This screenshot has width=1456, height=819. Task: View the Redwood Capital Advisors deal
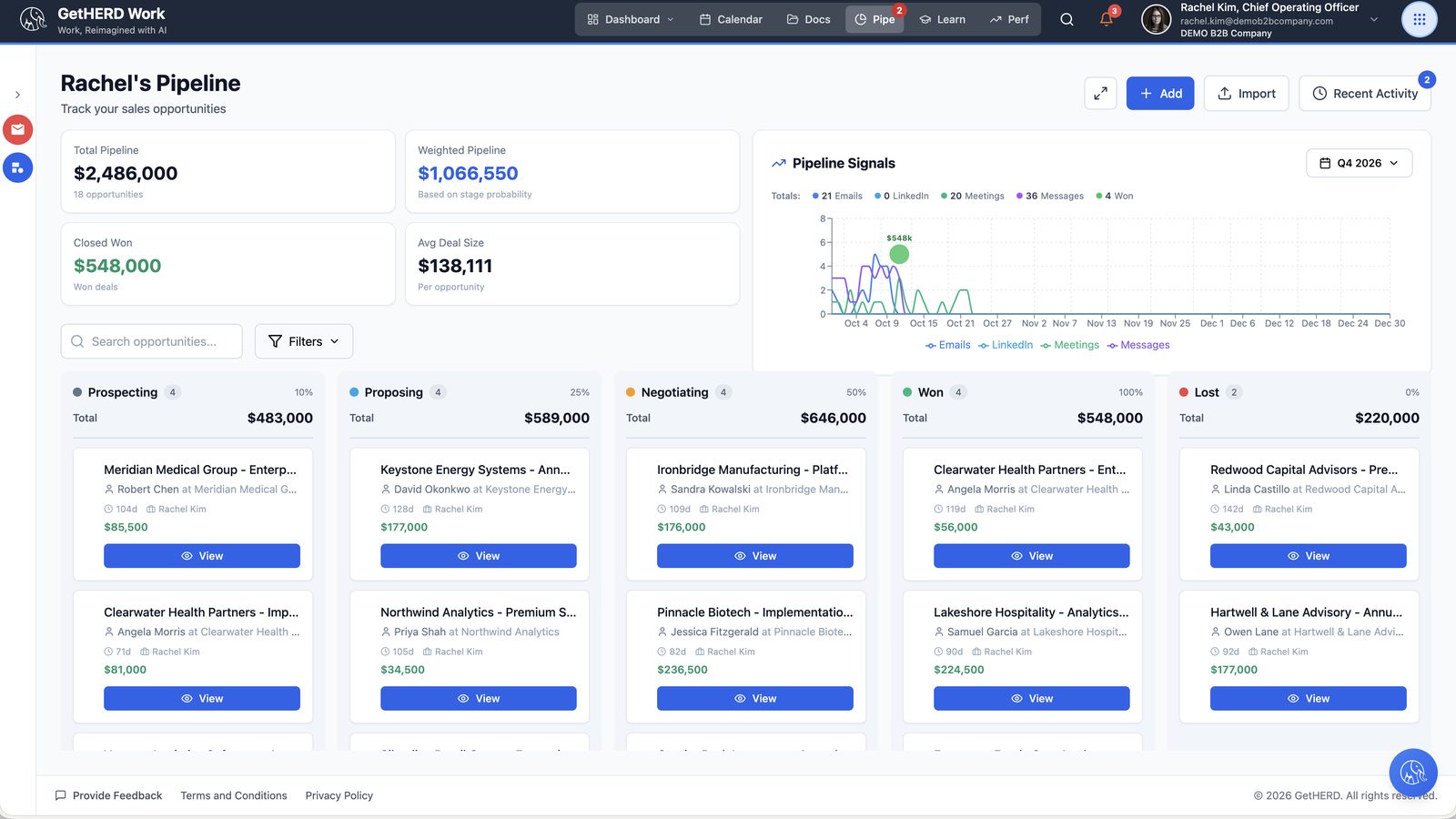(1309, 556)
